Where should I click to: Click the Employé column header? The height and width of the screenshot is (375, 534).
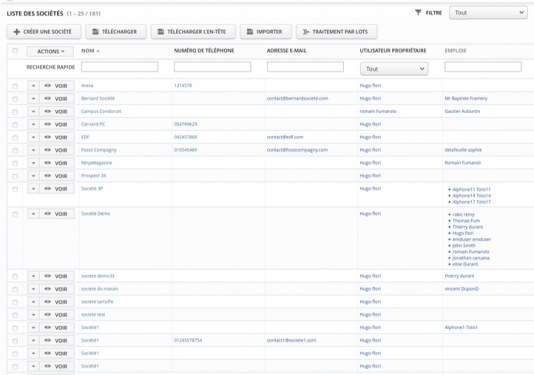pyautogui.click(x=455, y=51)
